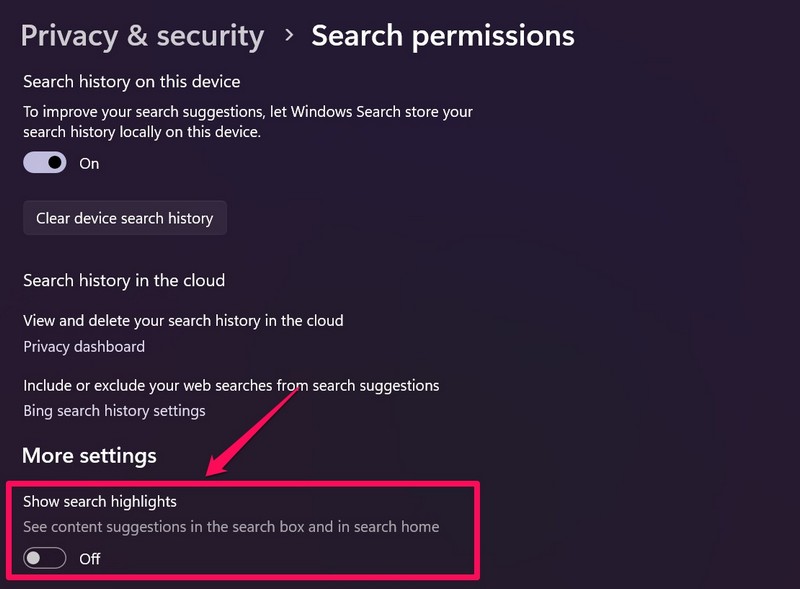Click View and delete your search history text
Image resolution: width=800 pixels, height=589 pixels.
point(183,321)
